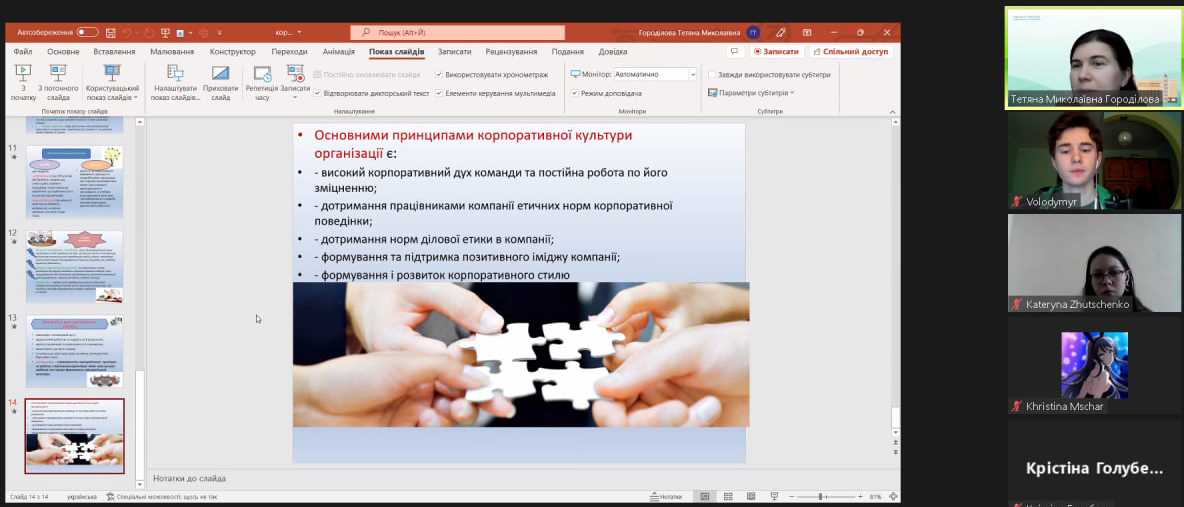
Task: Enable 'Завжди використовувати субтитри' checkbox
Action: point(711,75)
